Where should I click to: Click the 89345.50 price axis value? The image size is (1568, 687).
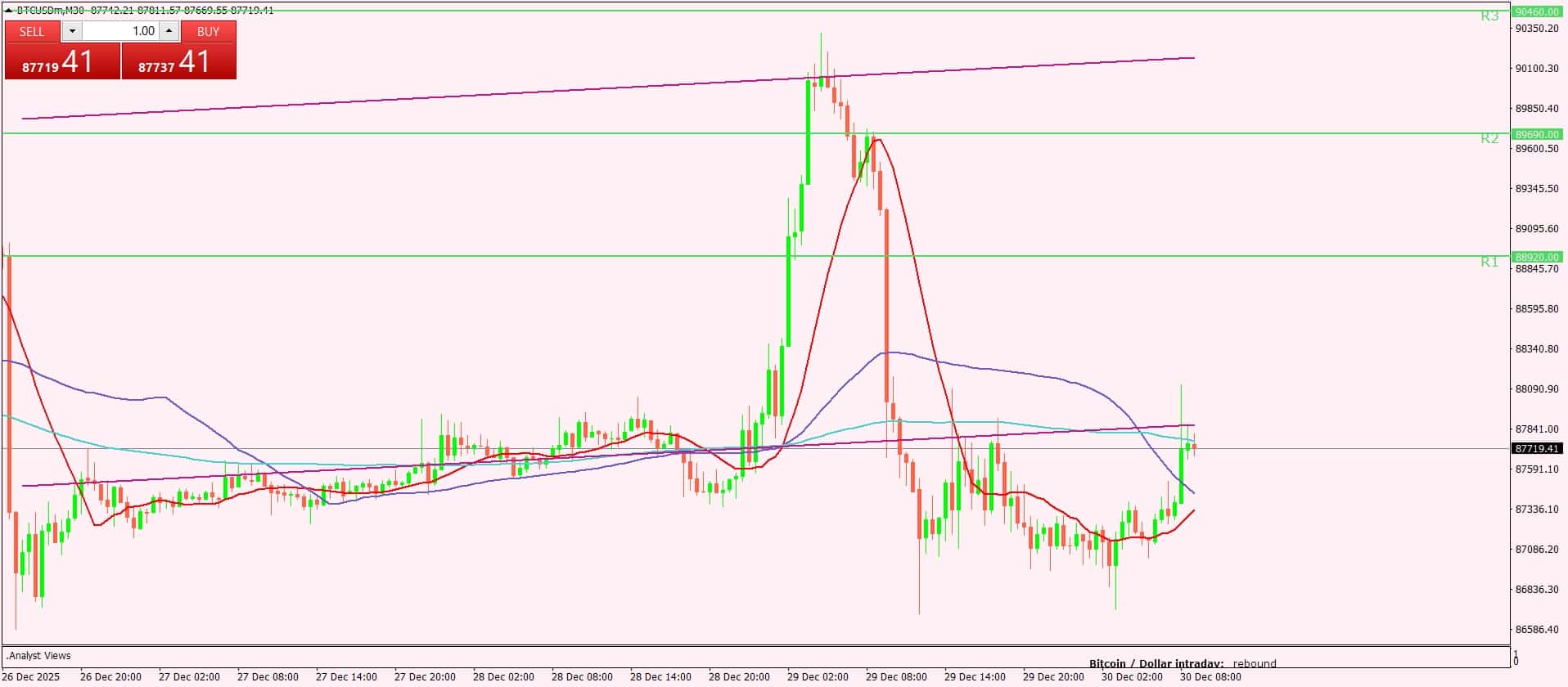pos(1537,188)
